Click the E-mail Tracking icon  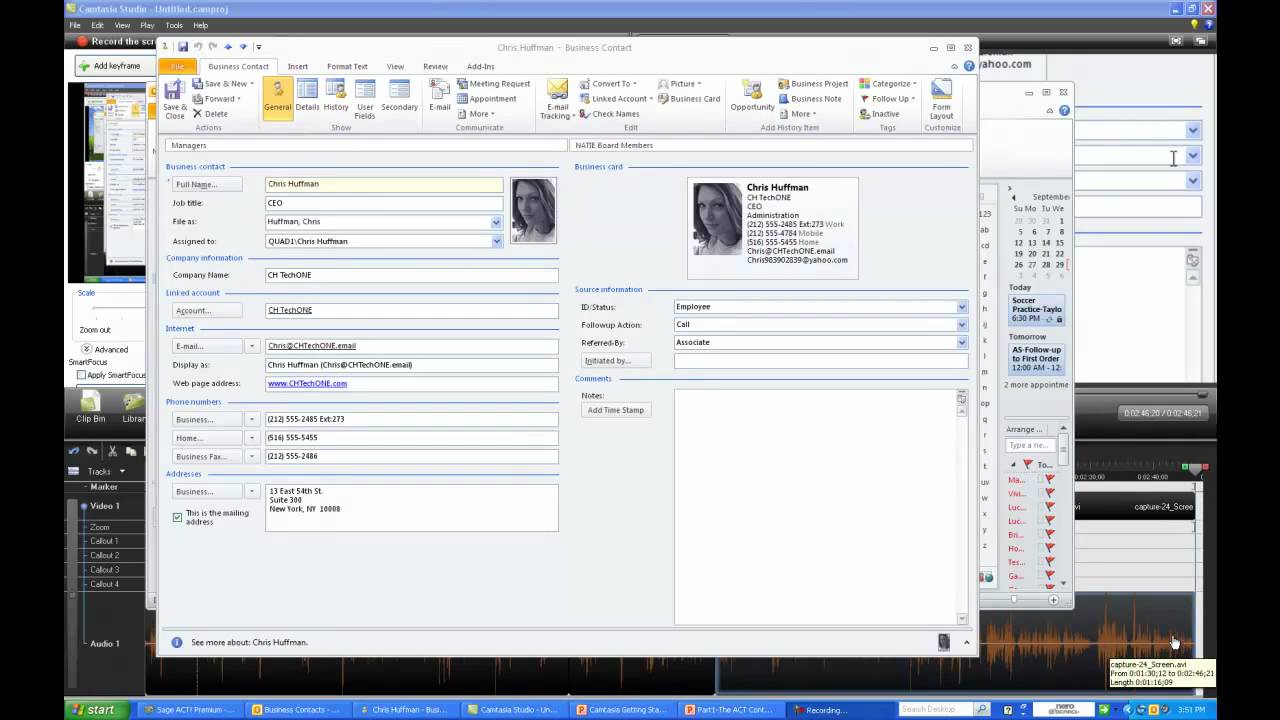[x=557, y=98]
